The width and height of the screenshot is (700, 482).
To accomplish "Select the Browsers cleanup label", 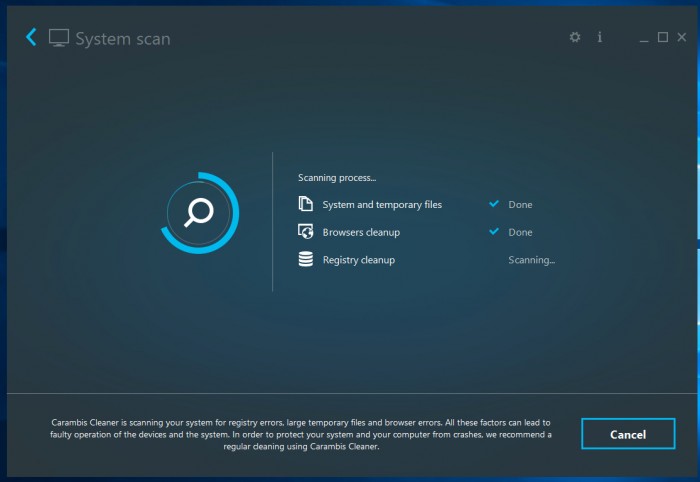I will (x=361, y=232).
